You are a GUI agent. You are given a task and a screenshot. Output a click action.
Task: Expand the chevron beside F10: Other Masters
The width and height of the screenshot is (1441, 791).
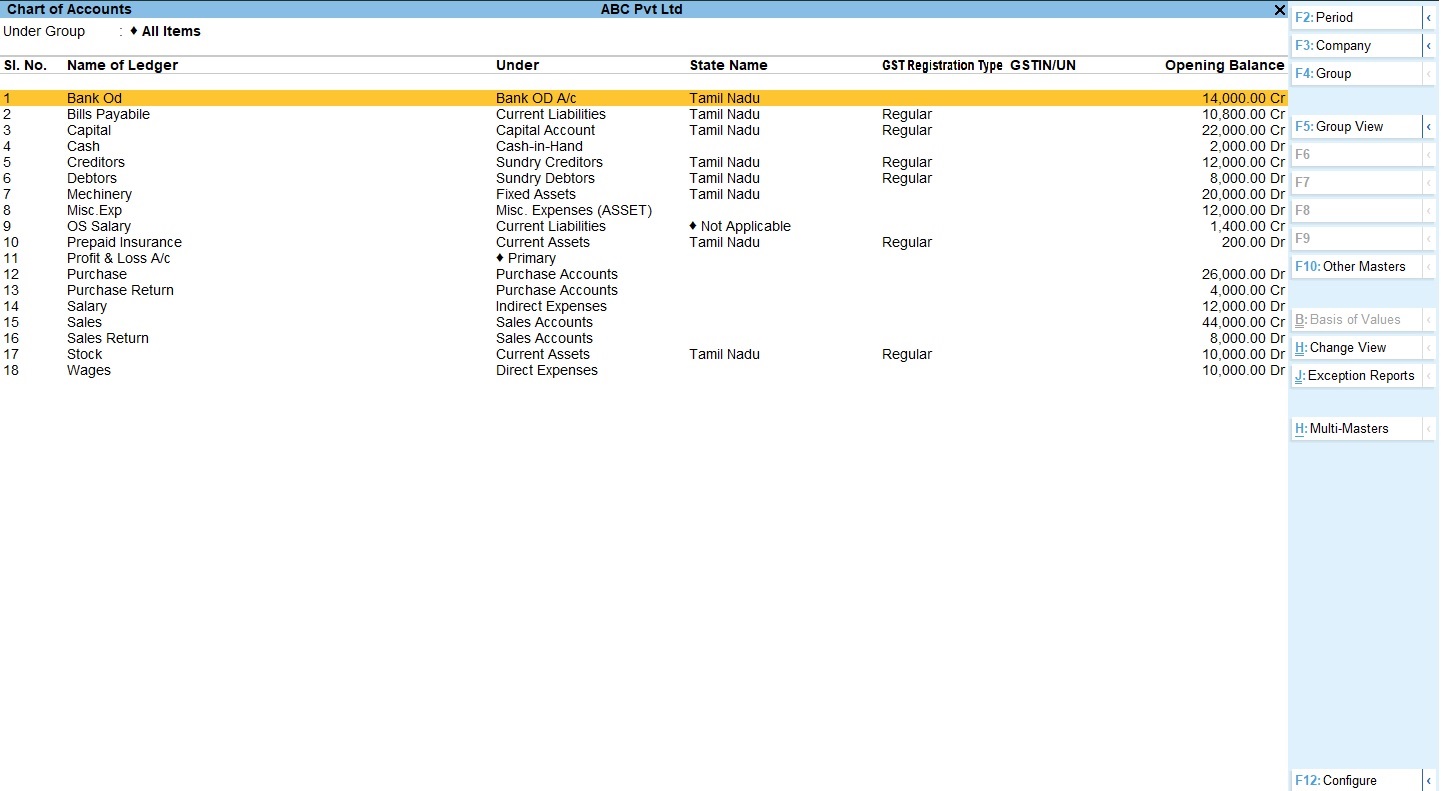1430,266
